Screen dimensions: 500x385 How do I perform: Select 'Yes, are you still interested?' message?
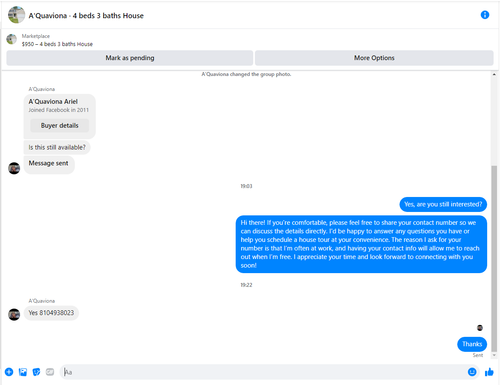pos(443,204)
